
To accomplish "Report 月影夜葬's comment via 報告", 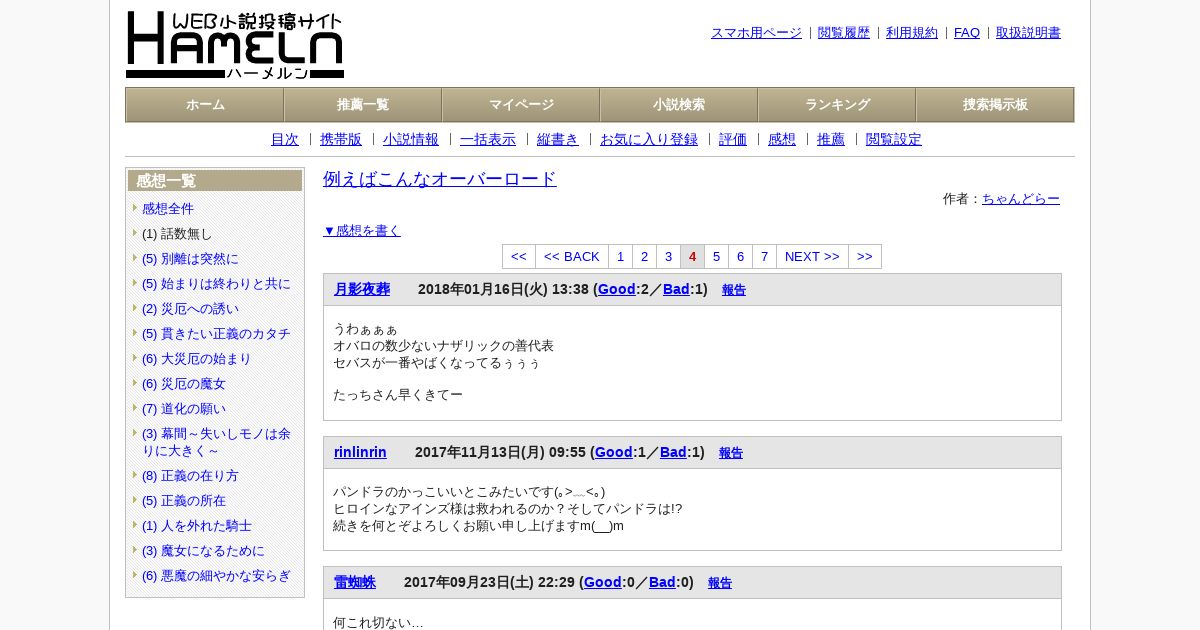I will [x=734, y=290].
